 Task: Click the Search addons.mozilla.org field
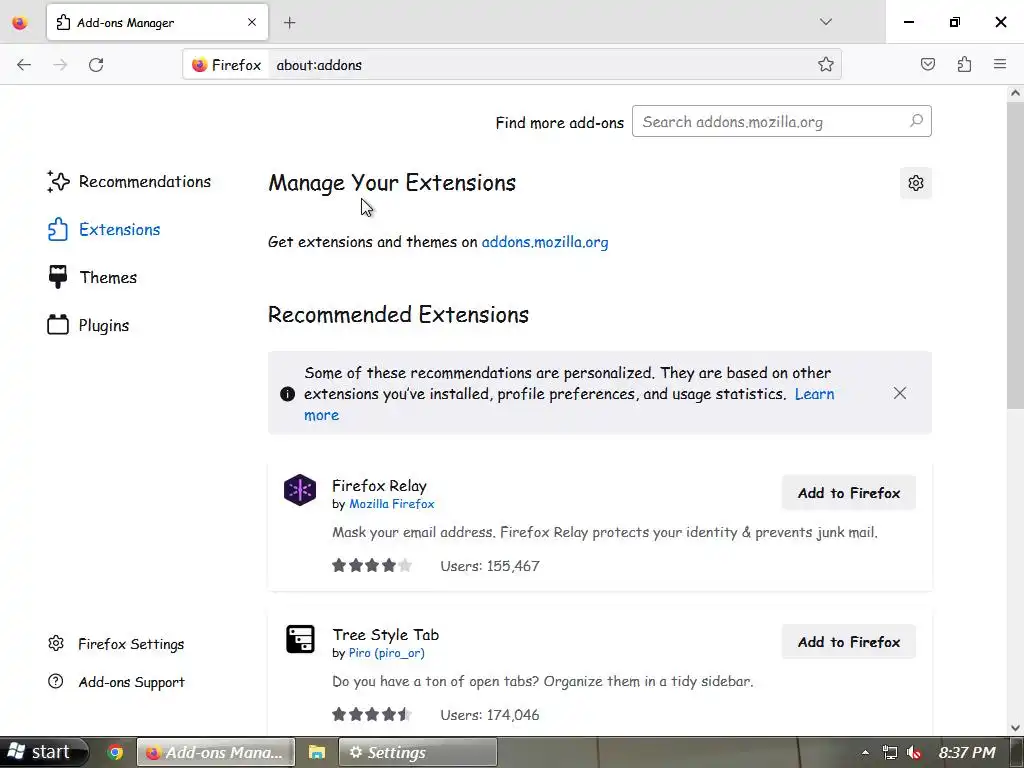pyautogui.click(x=781, y=121)
